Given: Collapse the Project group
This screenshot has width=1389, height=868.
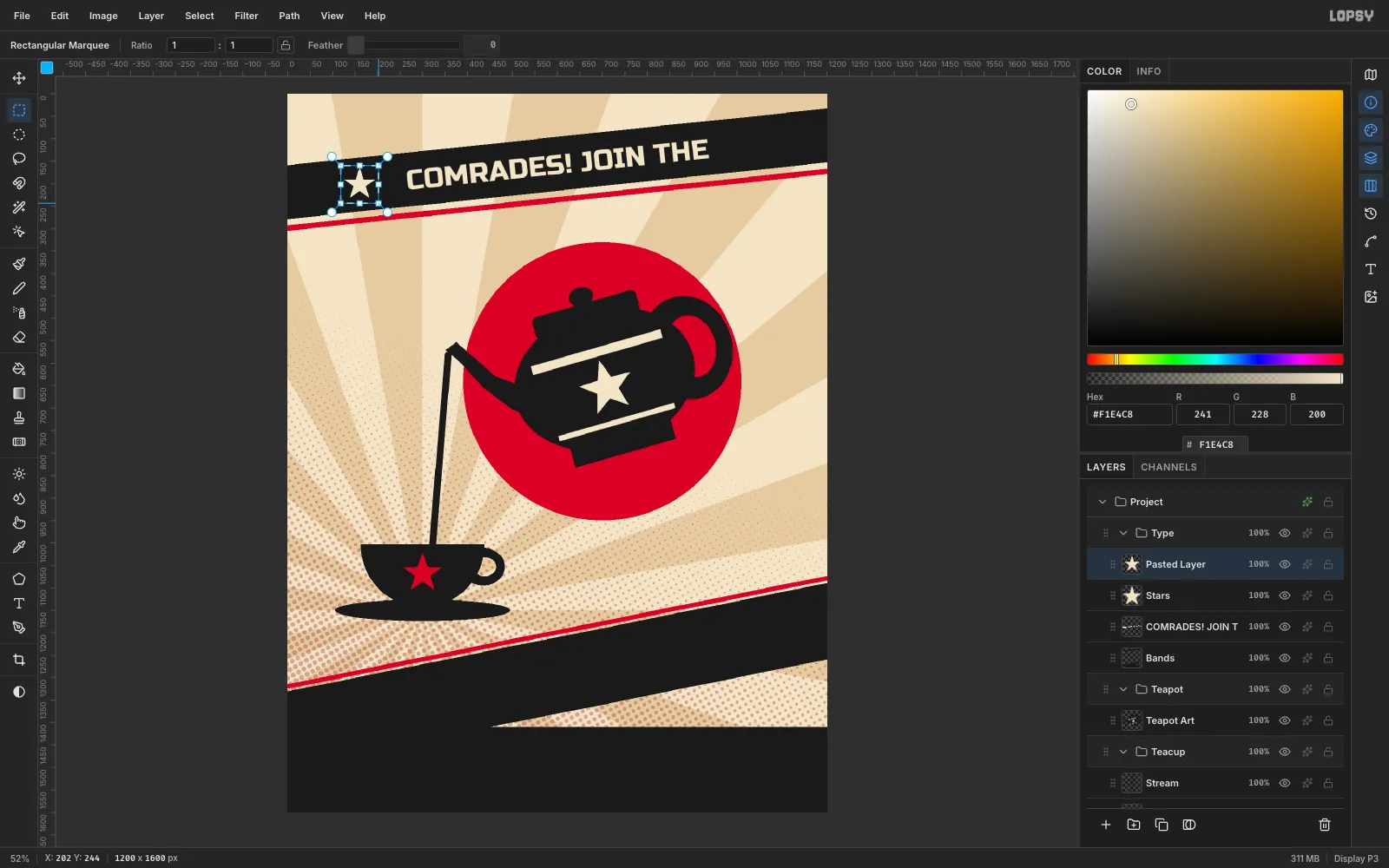Looking at the screenshot, I should (1103, 502).
